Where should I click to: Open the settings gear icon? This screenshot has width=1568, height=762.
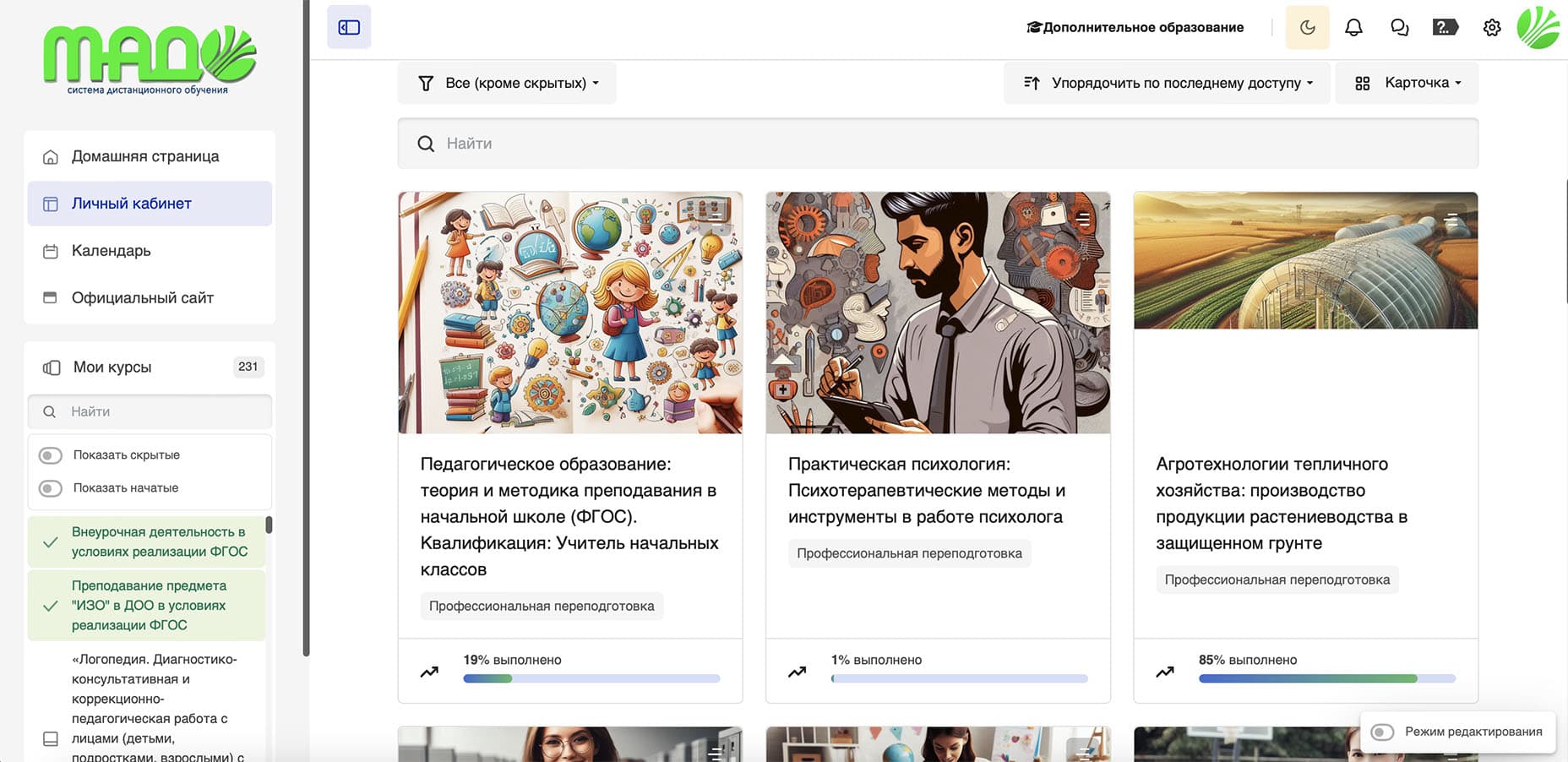coord(1492,27)
